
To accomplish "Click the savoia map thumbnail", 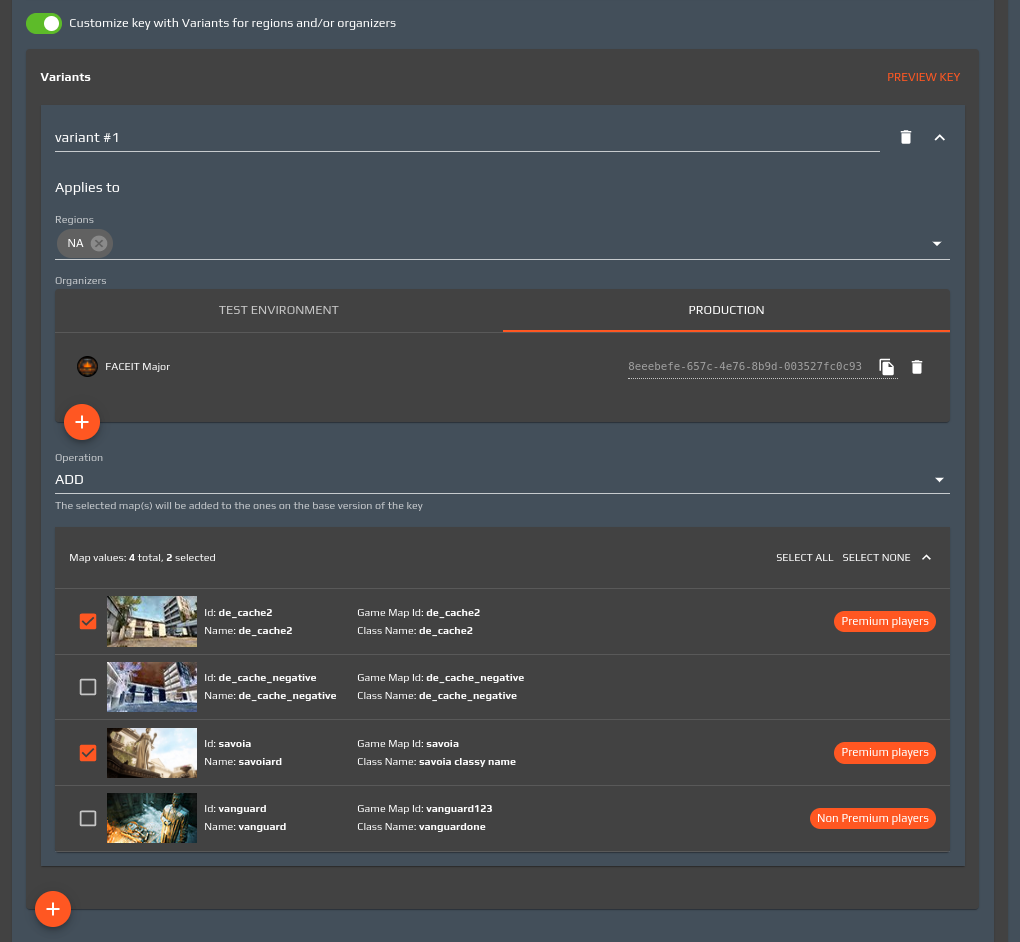I will pyautogui.click(x=152, y=752).
